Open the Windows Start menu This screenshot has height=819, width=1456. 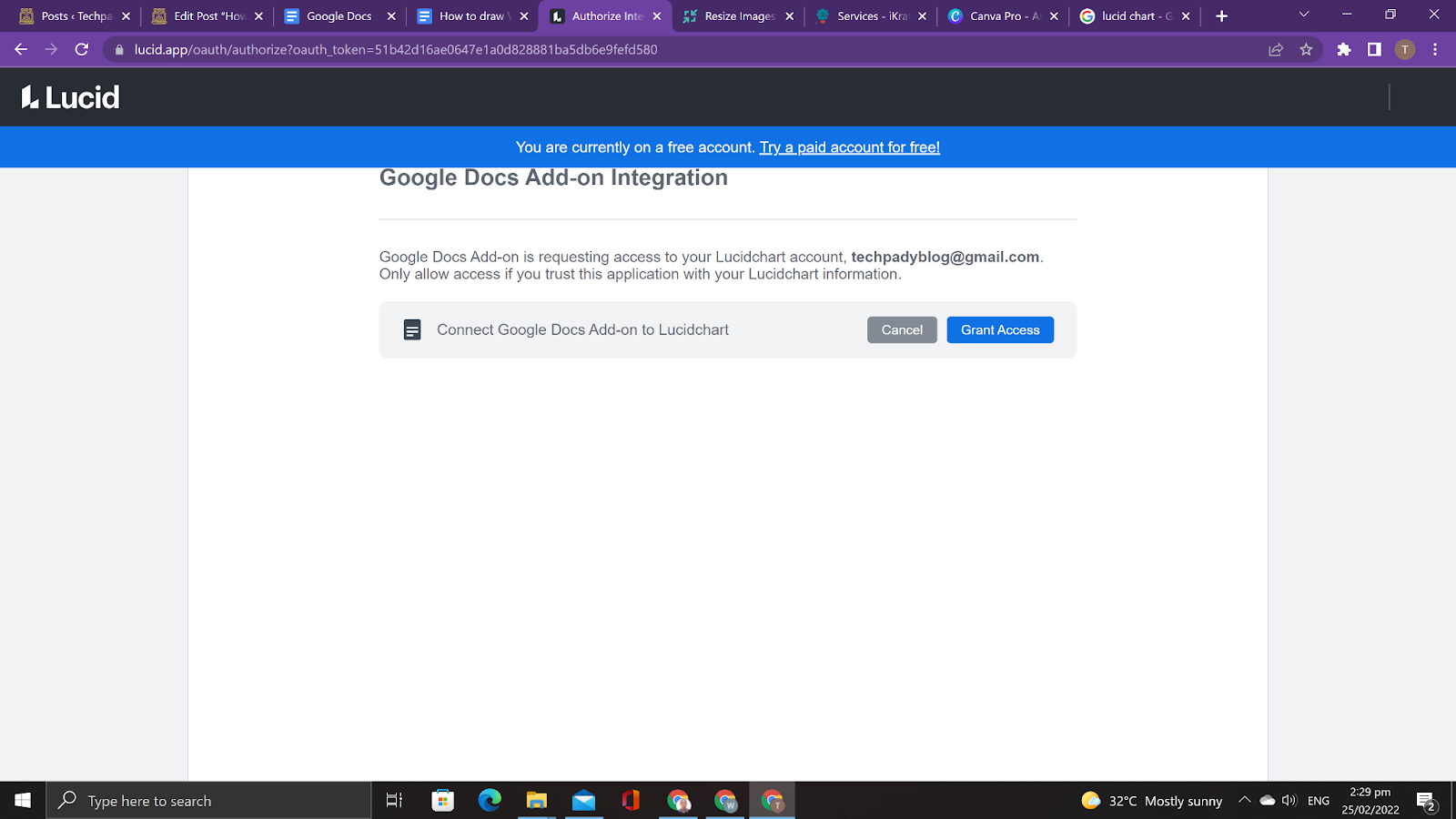click(23, 800)
